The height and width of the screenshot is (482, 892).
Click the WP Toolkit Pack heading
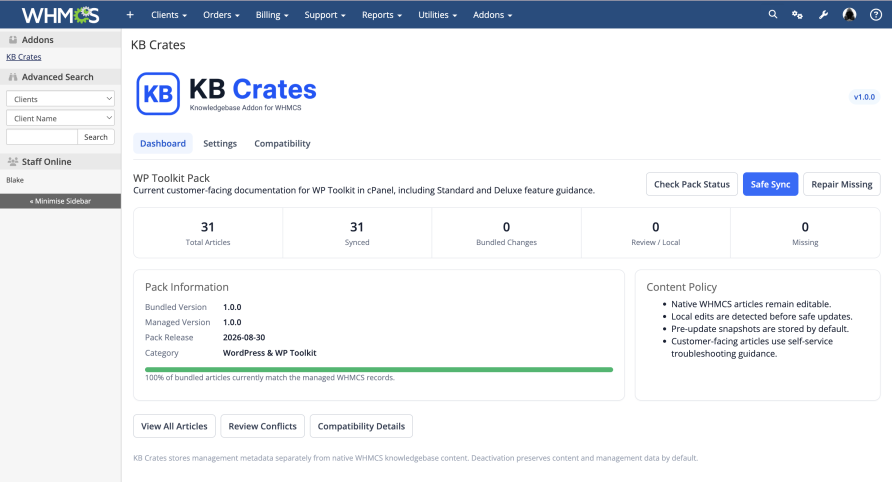(x=171, y=178)
